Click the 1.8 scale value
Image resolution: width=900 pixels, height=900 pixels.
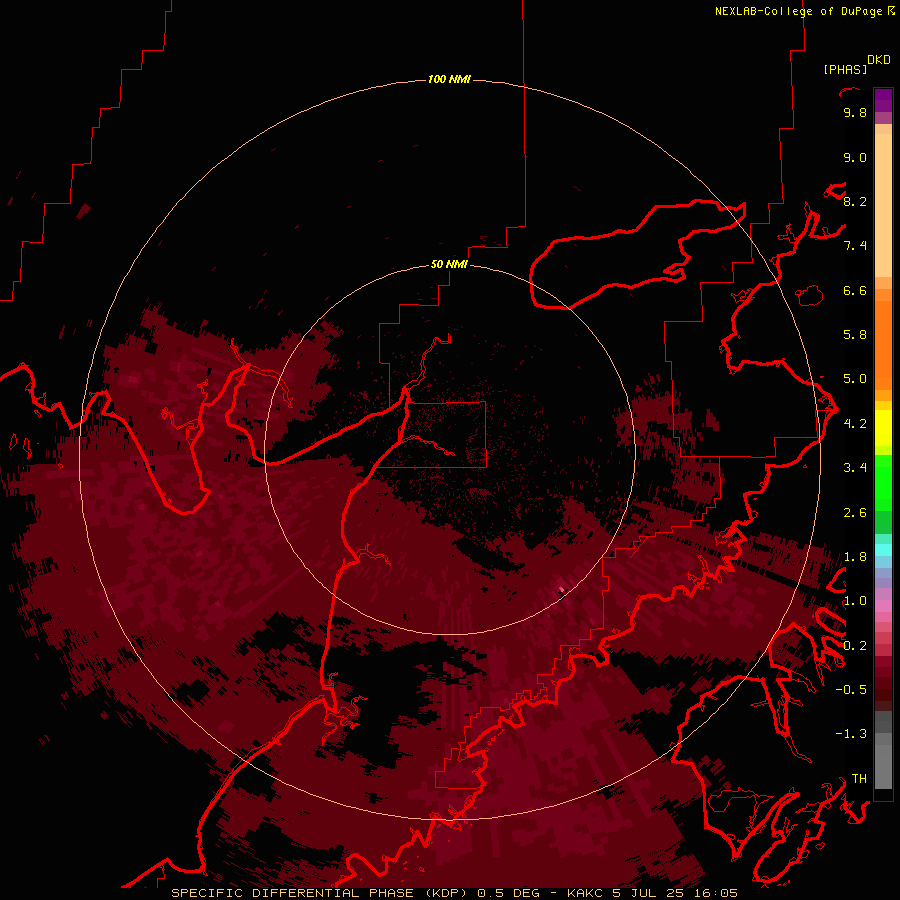click(x=855, y=557)
